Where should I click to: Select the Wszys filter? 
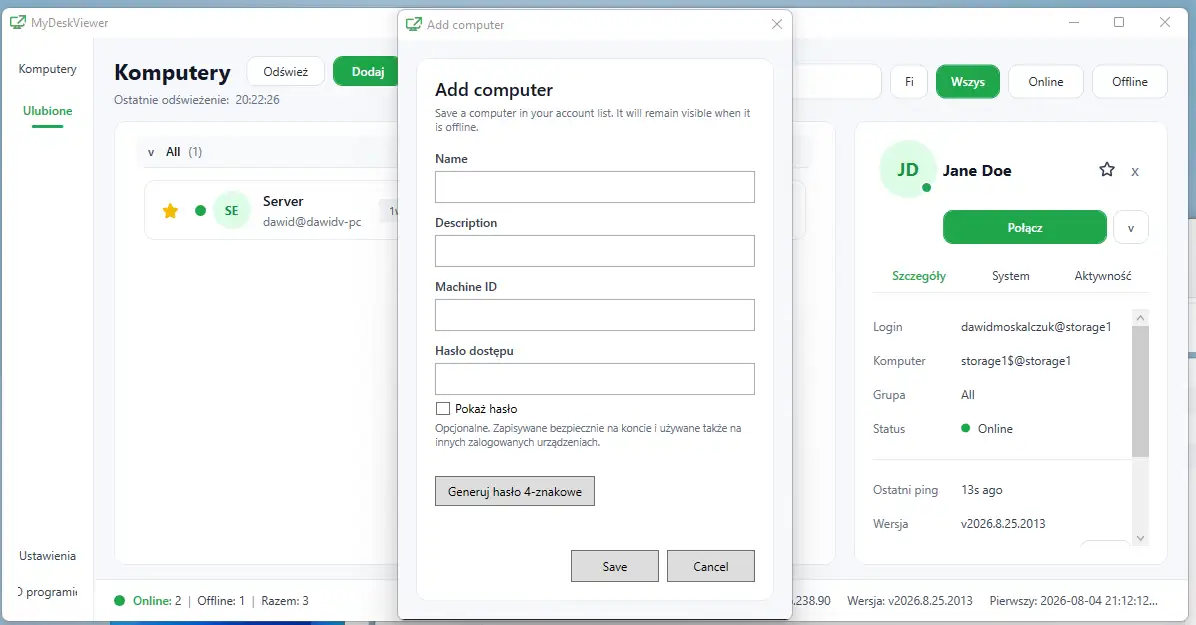coord(968,82)
